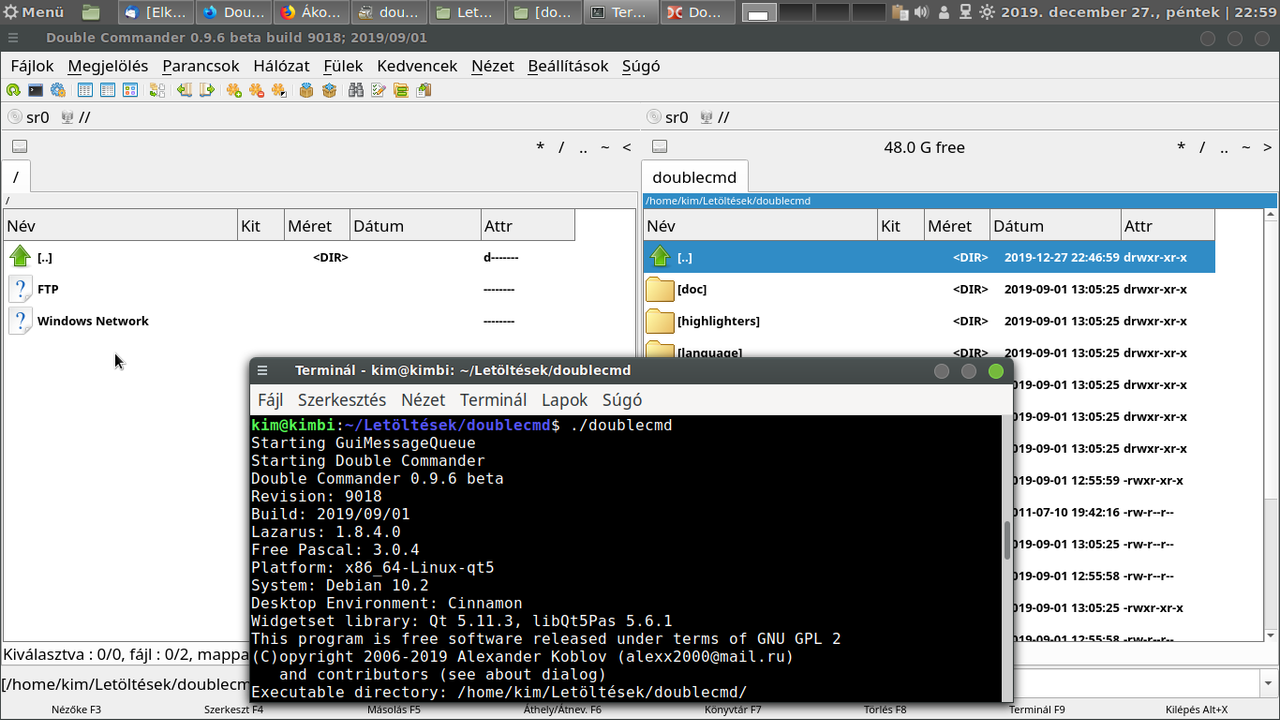Screen dimensions: 1280x720
Task: Click the volume icon in system tray
Action: (920, 12)
